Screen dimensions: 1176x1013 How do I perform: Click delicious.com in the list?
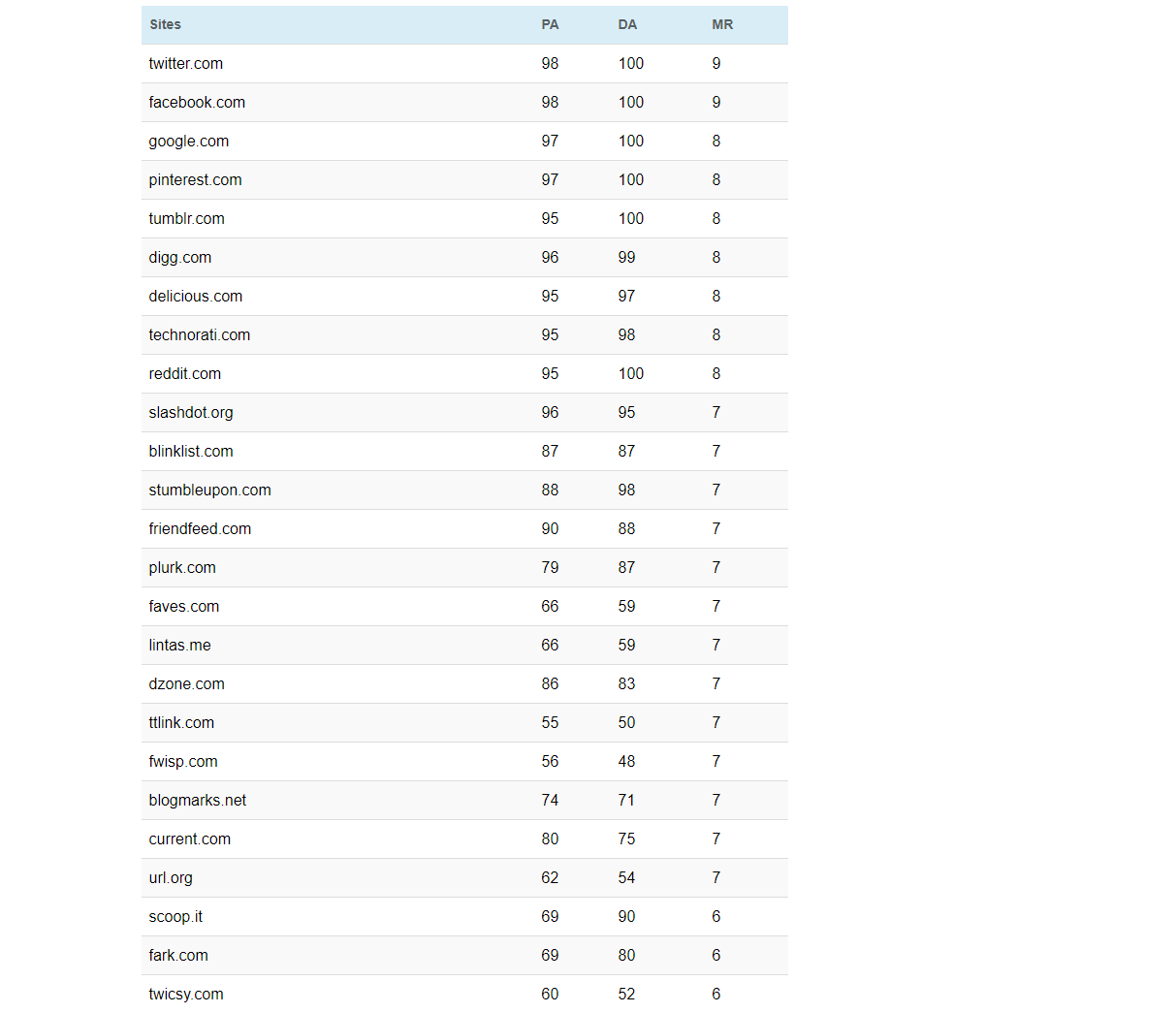[x=195, y=296]
